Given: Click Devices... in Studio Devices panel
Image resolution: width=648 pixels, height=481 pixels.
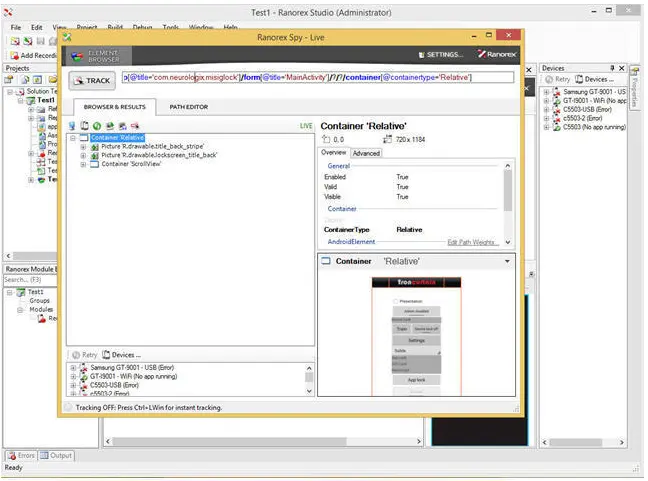Looking at the screenshot, I should 595,79.
